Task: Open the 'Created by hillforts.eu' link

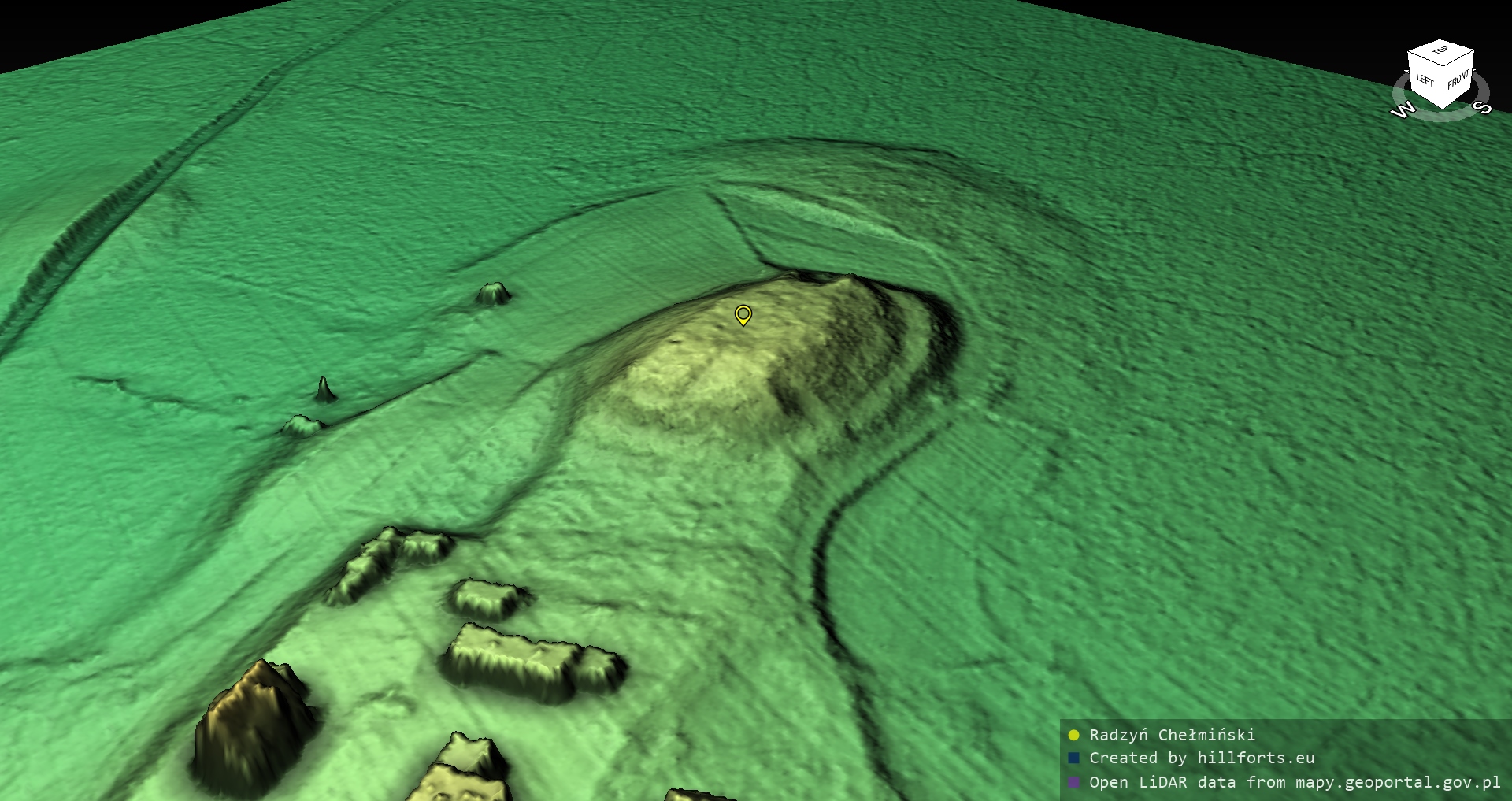Action: [x=1202, y=758]
